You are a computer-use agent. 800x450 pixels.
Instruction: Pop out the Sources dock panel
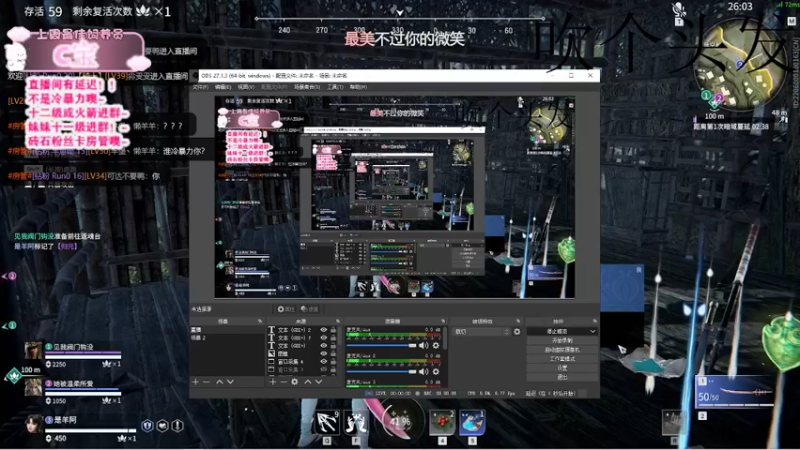click(338, 321)
